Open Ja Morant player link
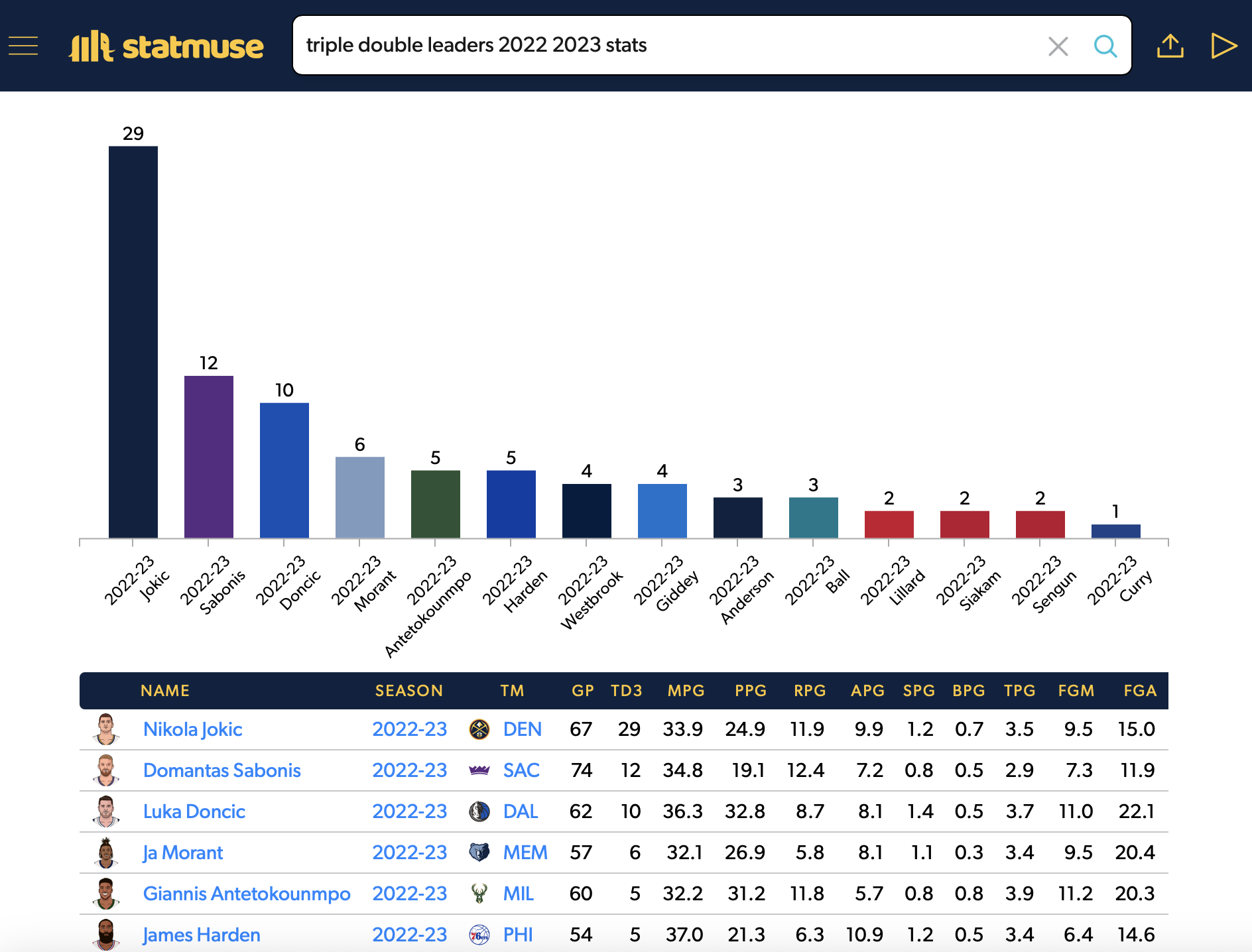Screen dimensions: 1252x952 [x=182, y=853]
